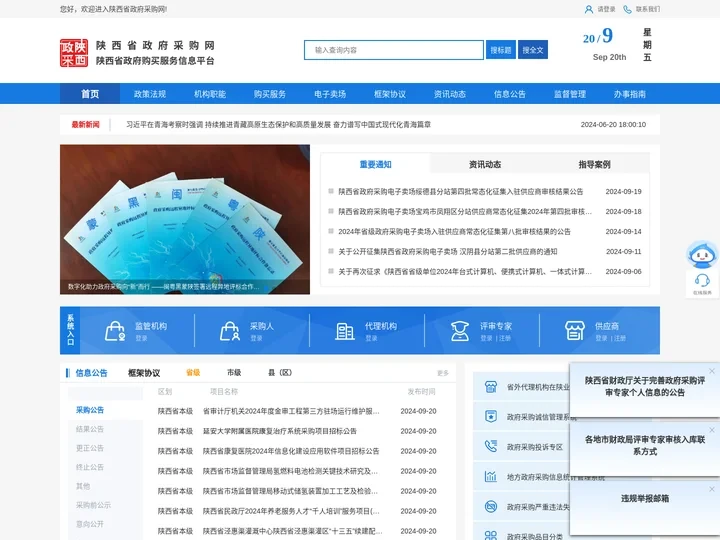720x540 pixels.
Task: Select 采购前公示 in left category list
Action: click(93, 505)
